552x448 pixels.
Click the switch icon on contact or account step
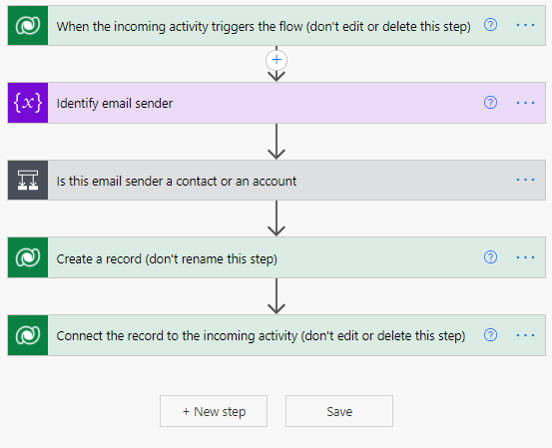pos(28,180)
